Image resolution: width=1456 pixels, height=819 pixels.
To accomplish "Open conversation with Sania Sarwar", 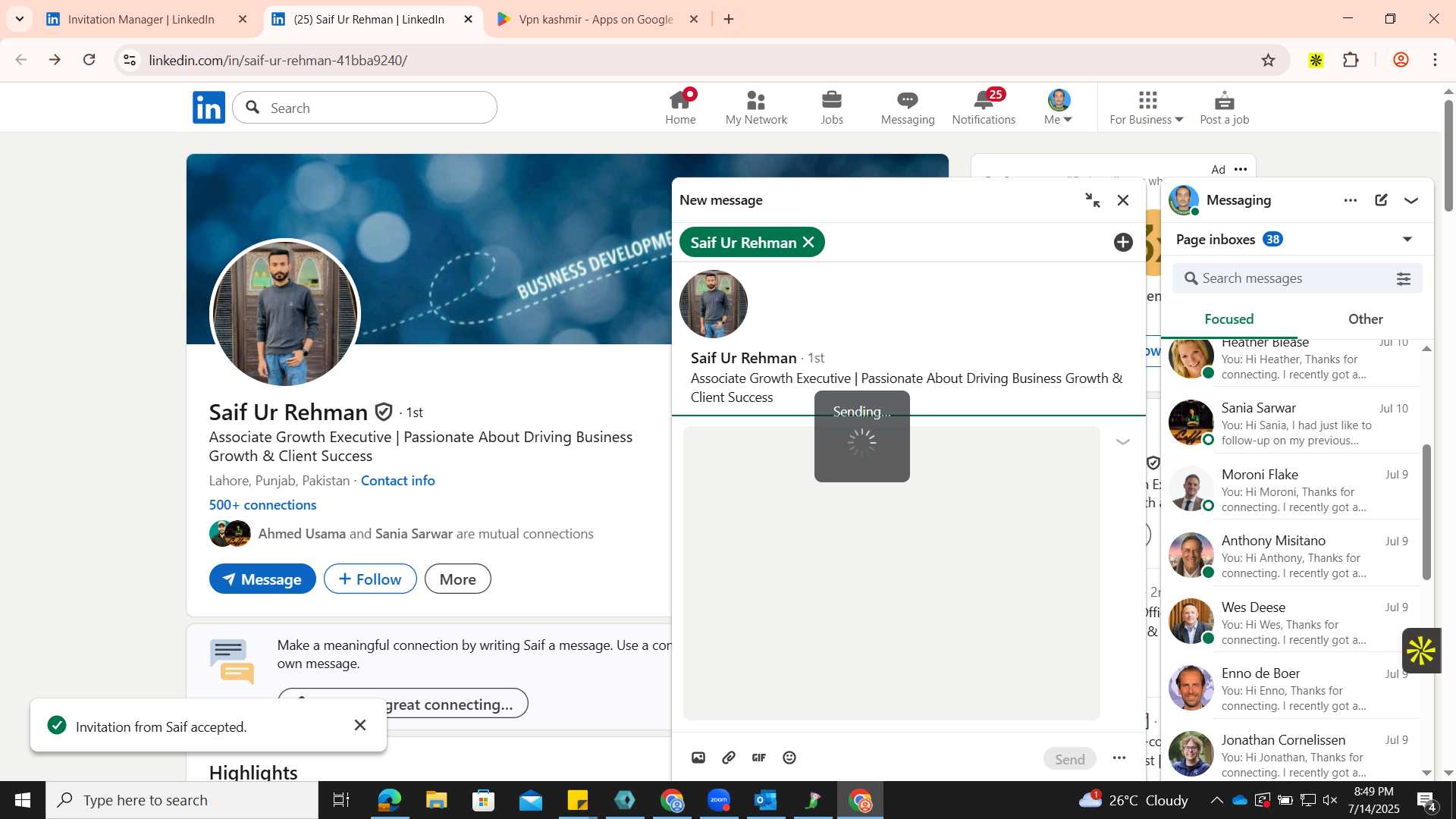I will tap(1290, 423).
